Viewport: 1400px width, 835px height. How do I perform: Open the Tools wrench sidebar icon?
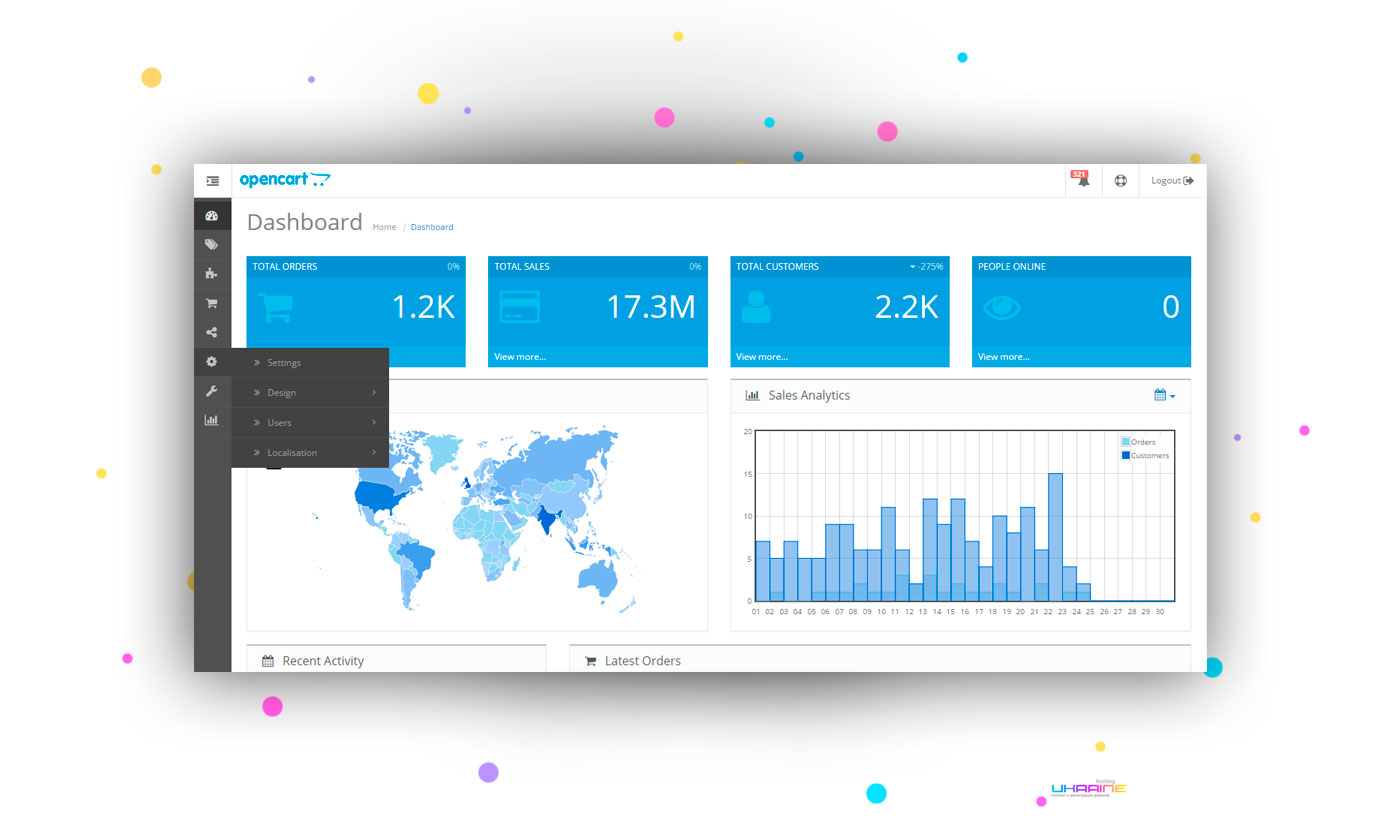click(x=211, y=391)
